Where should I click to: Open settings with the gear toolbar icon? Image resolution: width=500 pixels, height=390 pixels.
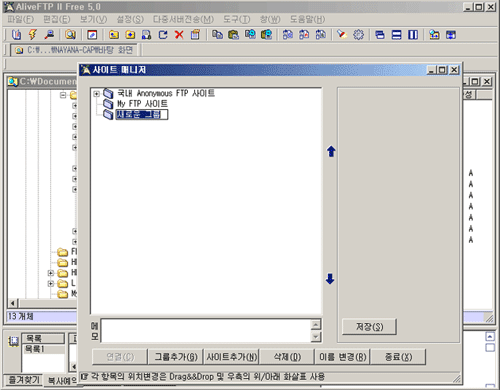coord(358,35)
